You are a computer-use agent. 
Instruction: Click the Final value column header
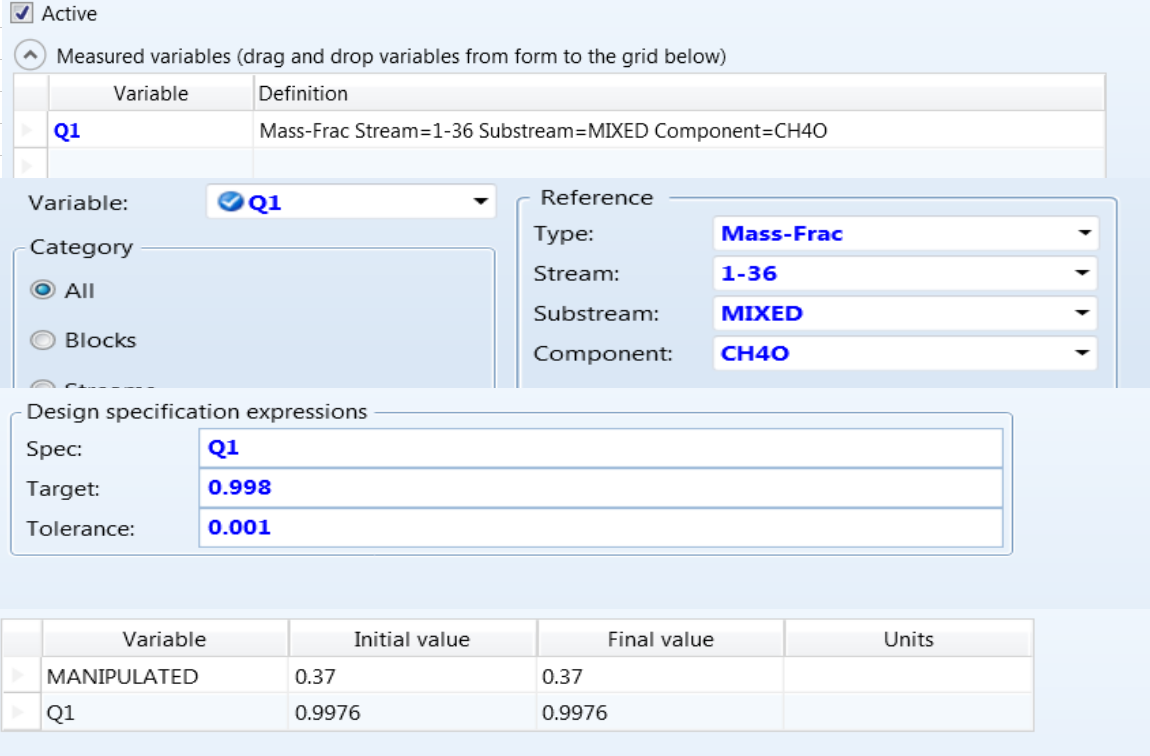click(660, 639)
